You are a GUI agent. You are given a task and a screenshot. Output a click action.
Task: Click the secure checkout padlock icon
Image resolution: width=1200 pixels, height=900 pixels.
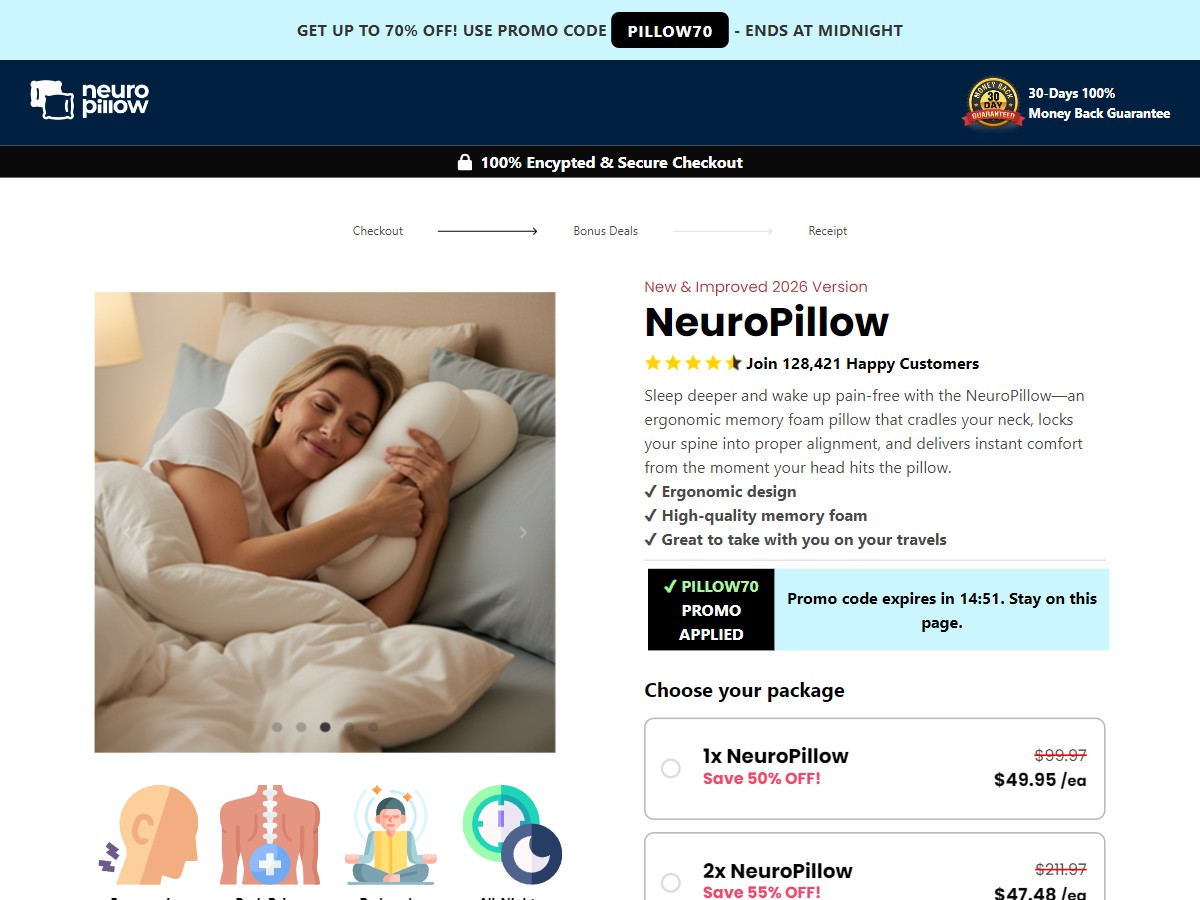[465, 162]
